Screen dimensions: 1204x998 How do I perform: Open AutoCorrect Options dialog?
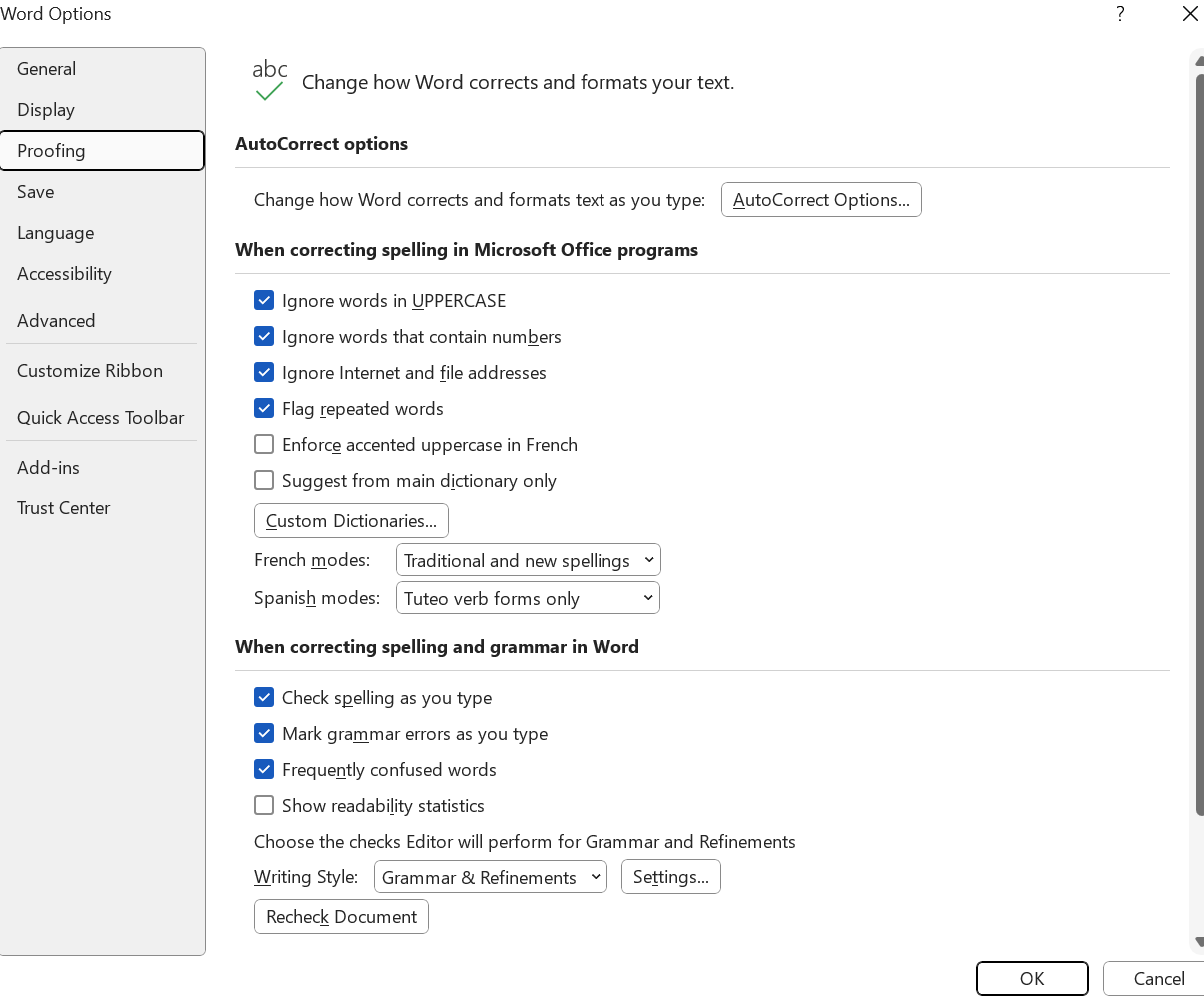[821, 200]
